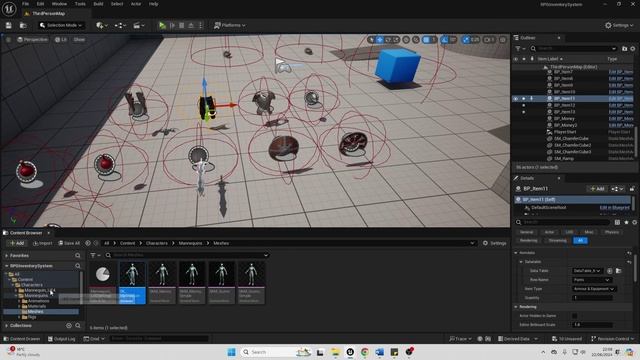Open the Help menu
The width and height of the screenshot is (640, 360).
point(153,4)
